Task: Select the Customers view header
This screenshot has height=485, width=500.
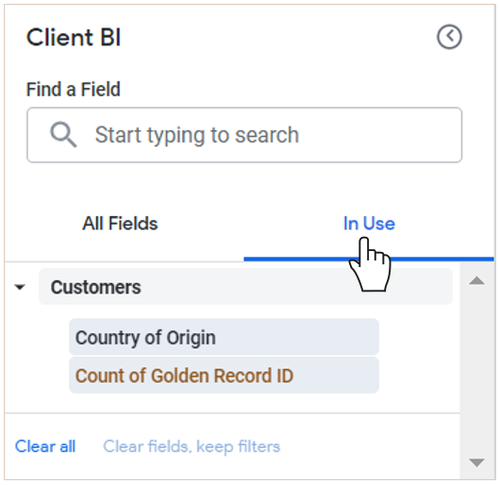Action: [x=246, y=287]
